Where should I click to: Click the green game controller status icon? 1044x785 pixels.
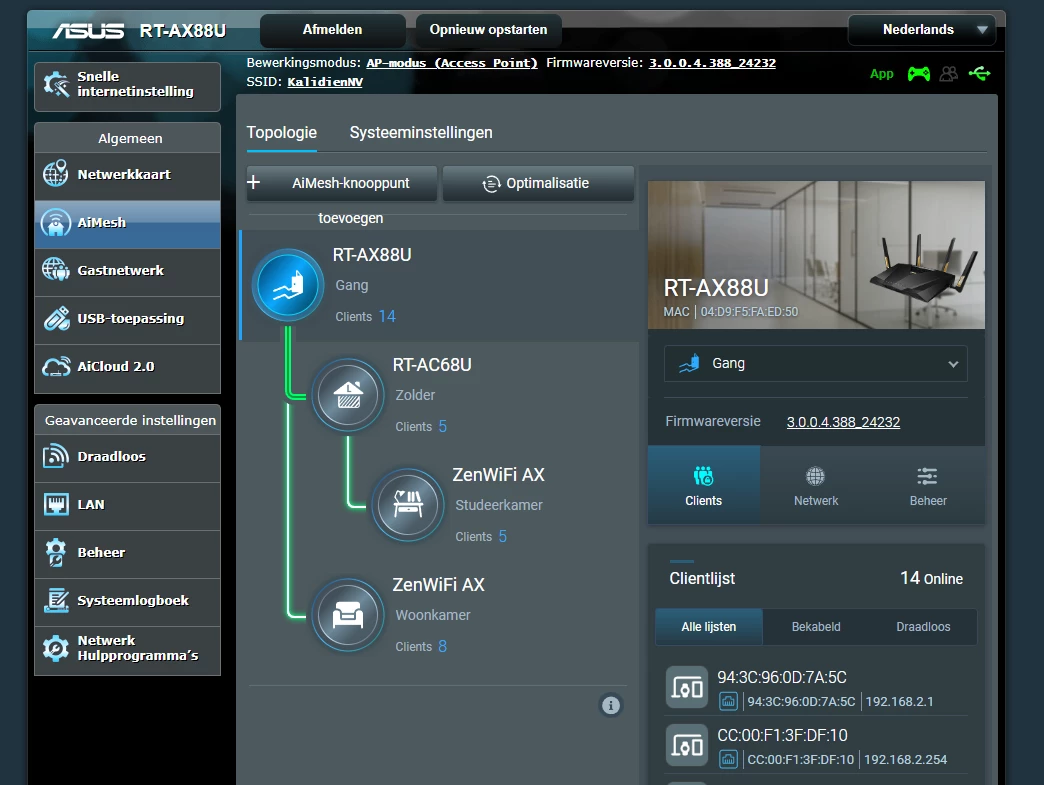click(919, 73)
